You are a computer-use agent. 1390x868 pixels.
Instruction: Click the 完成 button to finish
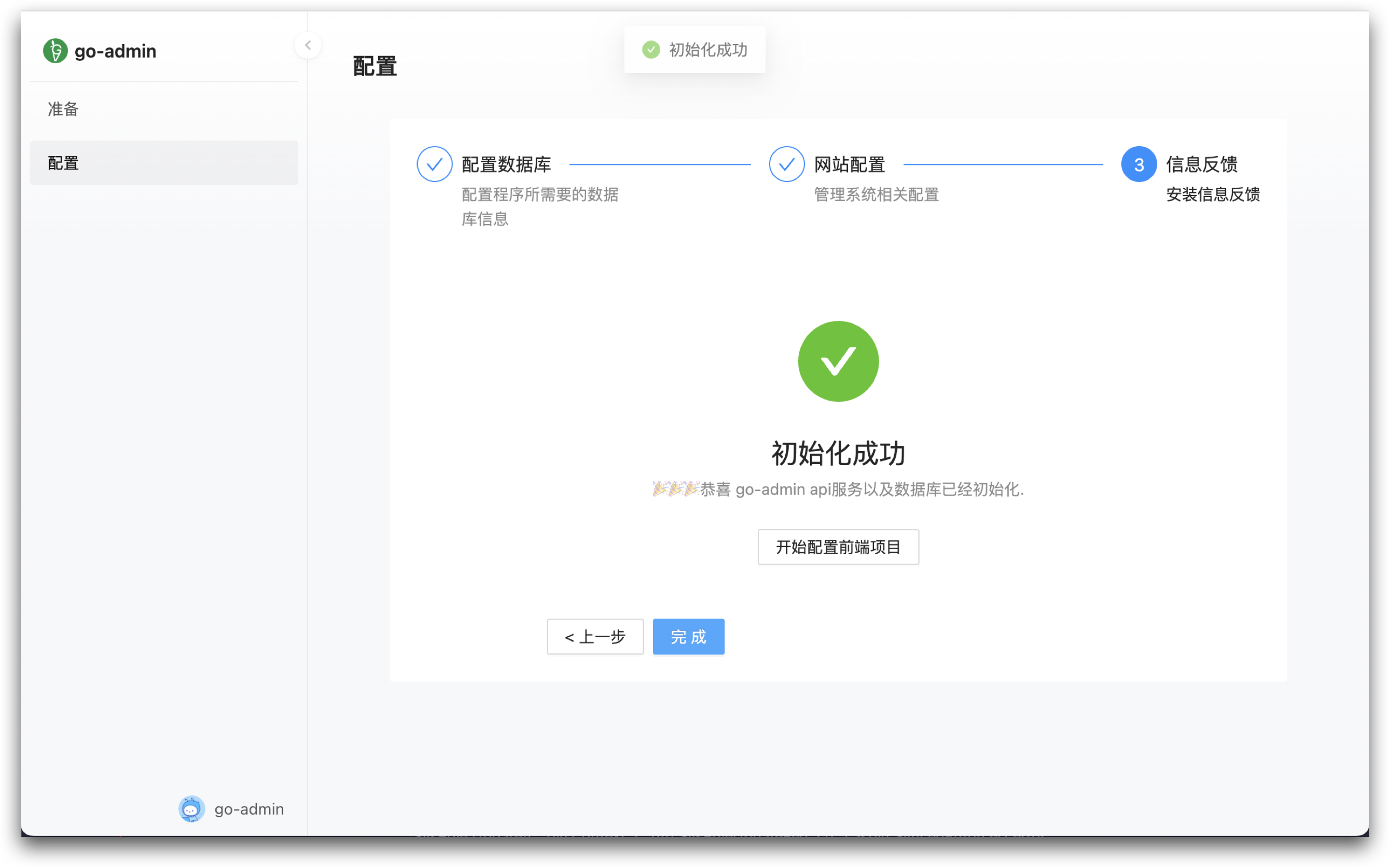[x=688, y=637]
